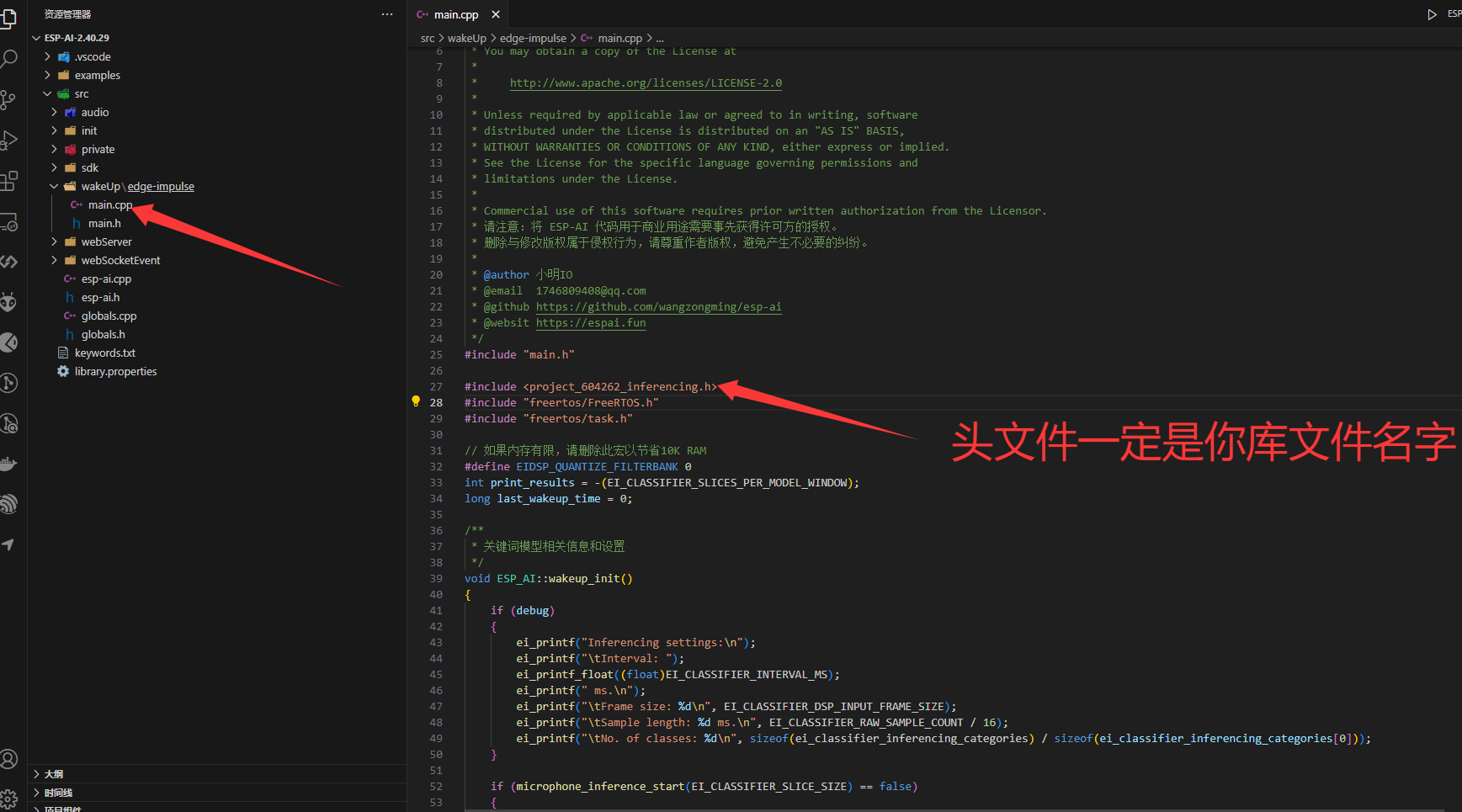This screenshot has width=1462, height=812.
Task: Click the lightbulb code action icon
Action: [x=416, y=401]
